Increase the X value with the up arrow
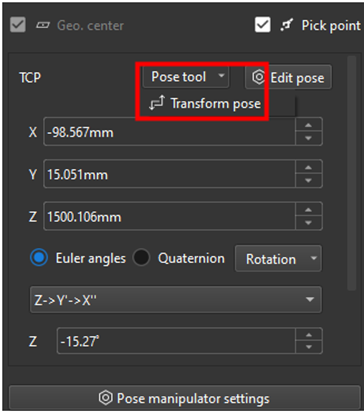Viewport: 364px width, 412px height. click(308, 125)
